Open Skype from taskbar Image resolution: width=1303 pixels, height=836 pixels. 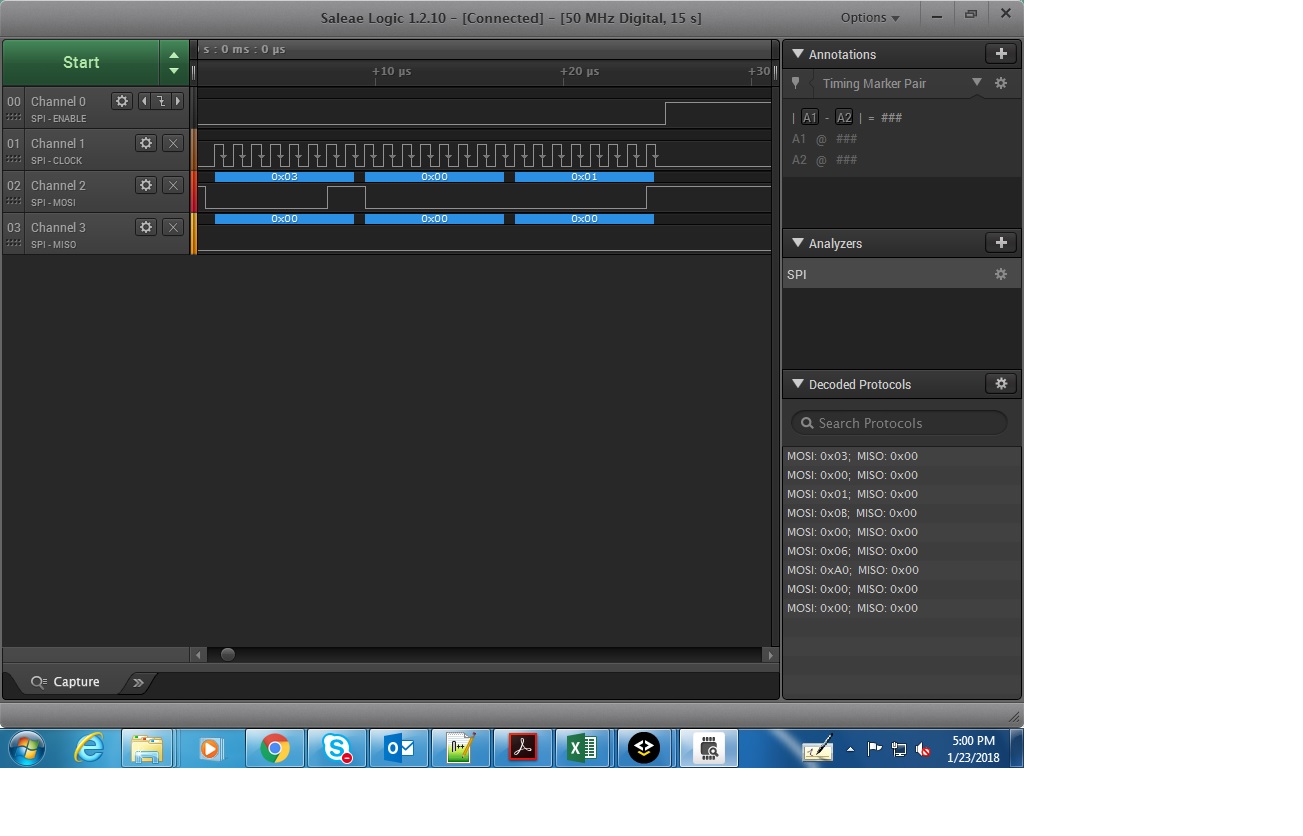(336, 748)
